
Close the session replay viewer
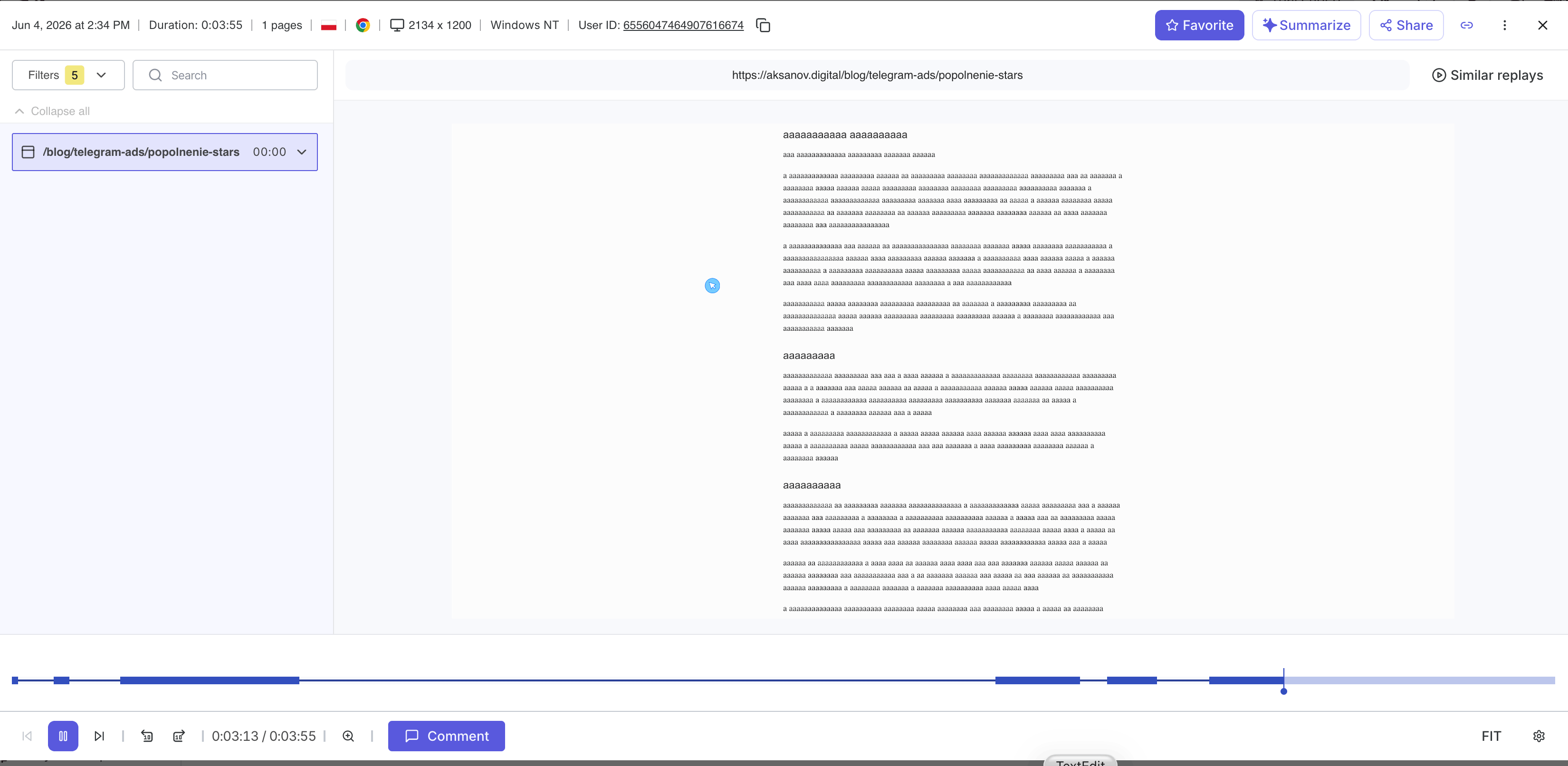coord(1542,25)
